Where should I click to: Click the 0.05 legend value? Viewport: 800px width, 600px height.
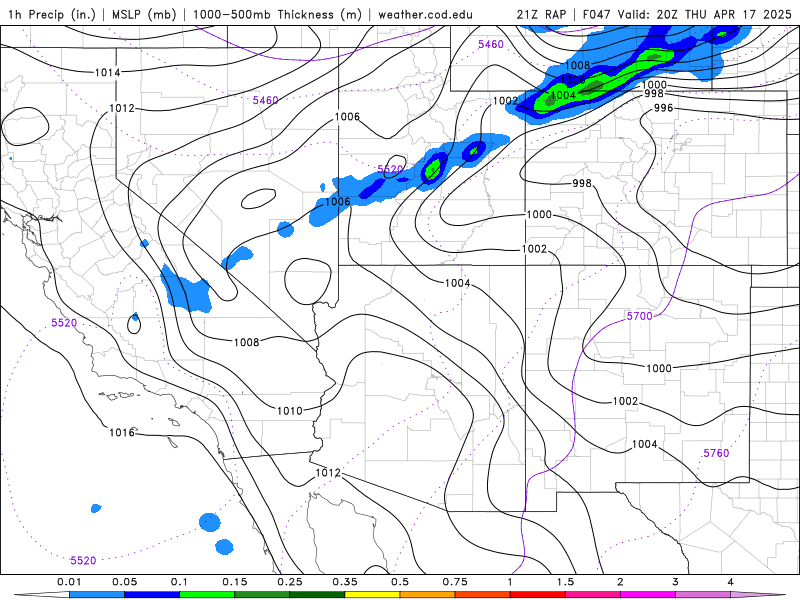[124, 582]
